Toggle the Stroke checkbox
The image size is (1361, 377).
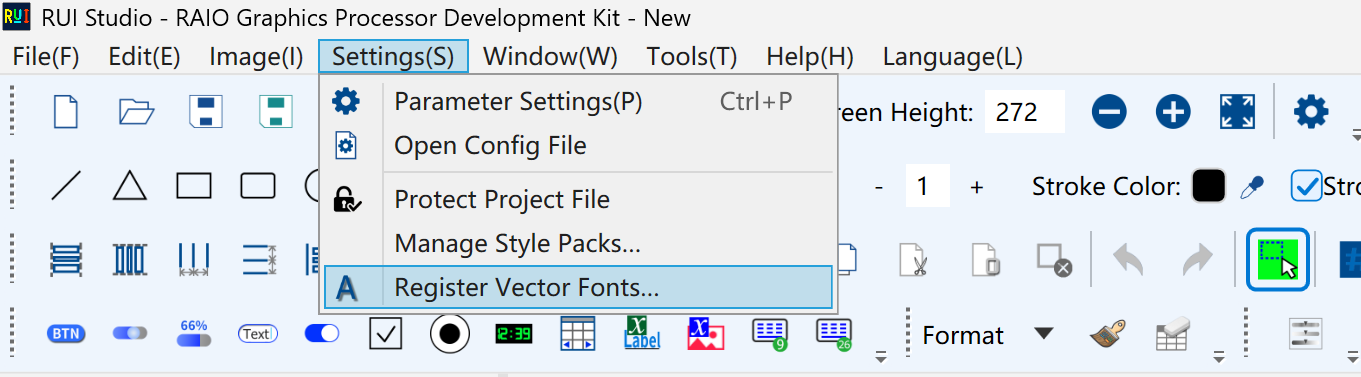[x=1306, y=186]
